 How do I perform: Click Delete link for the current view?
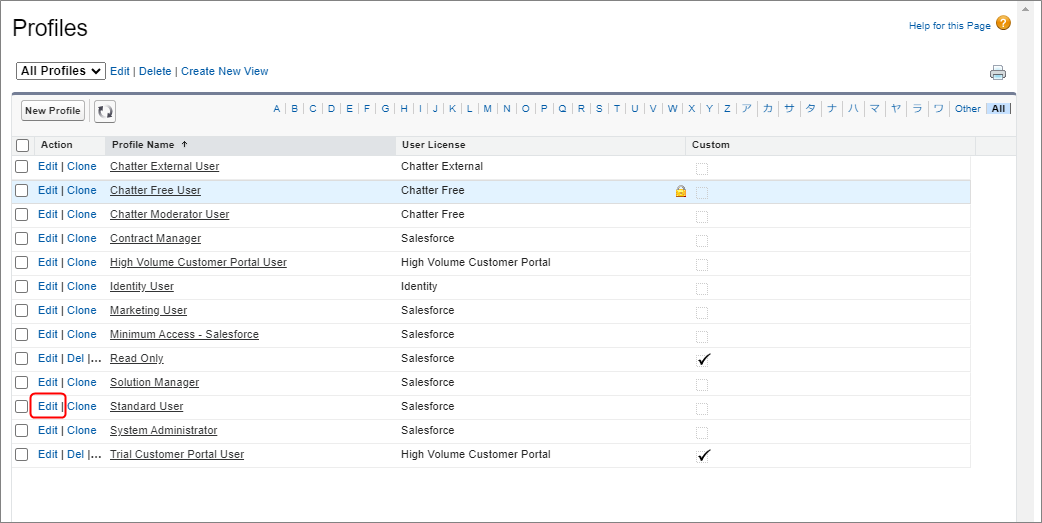click(155, 71)
